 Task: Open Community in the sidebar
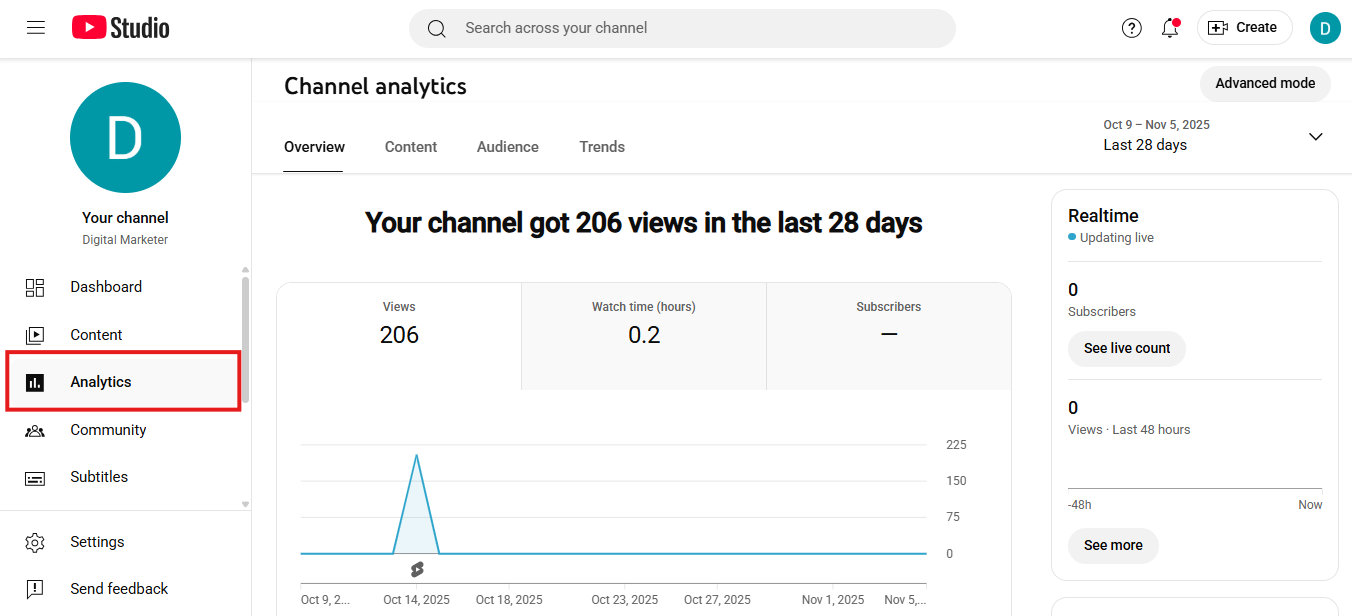coord(108,430)
